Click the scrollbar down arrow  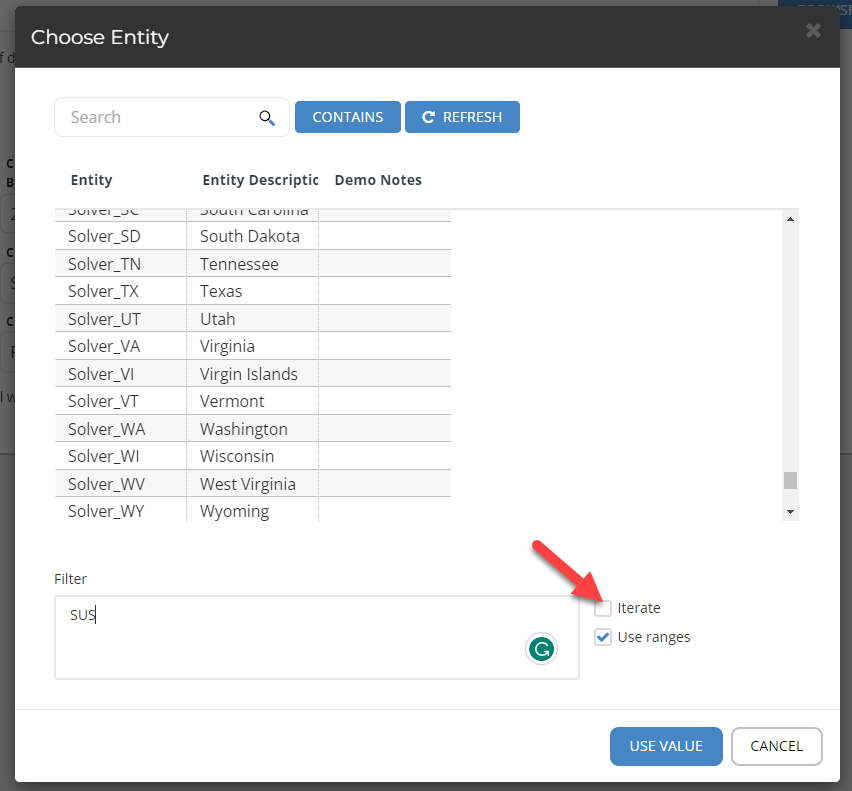[x=790, y=511]
